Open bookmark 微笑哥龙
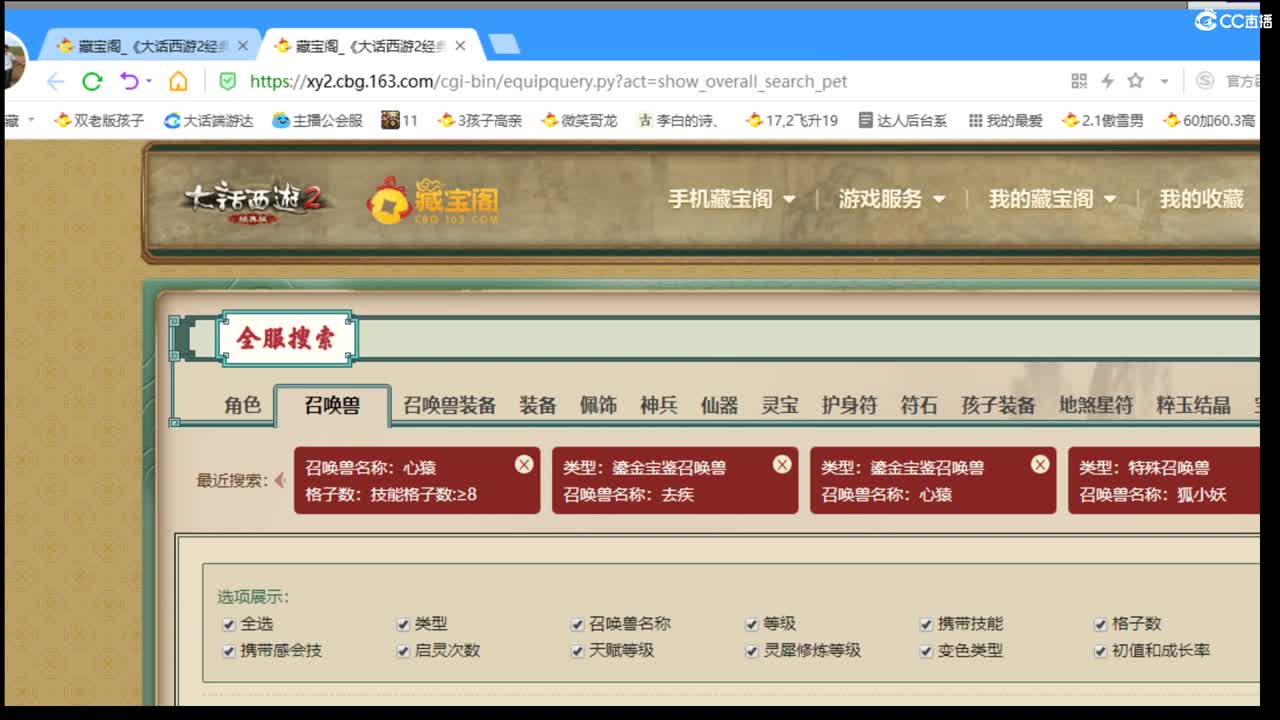This screenshot has height=720, width=1280. (579, 120)
